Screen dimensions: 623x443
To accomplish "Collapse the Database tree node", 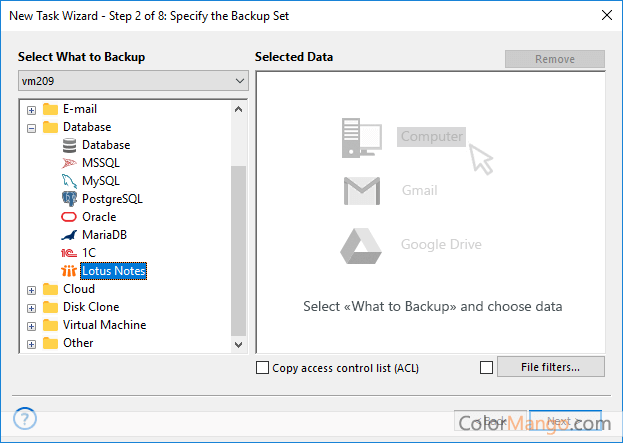I will (x=32, y=127).
